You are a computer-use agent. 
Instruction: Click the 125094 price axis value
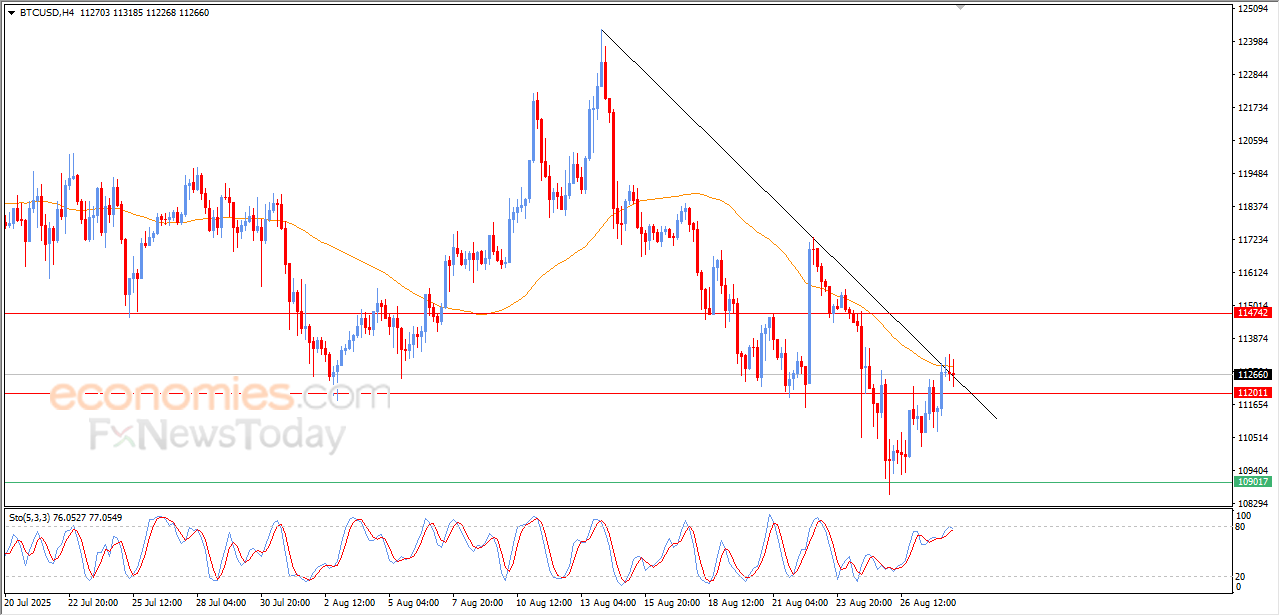[x=1253, y=9]
